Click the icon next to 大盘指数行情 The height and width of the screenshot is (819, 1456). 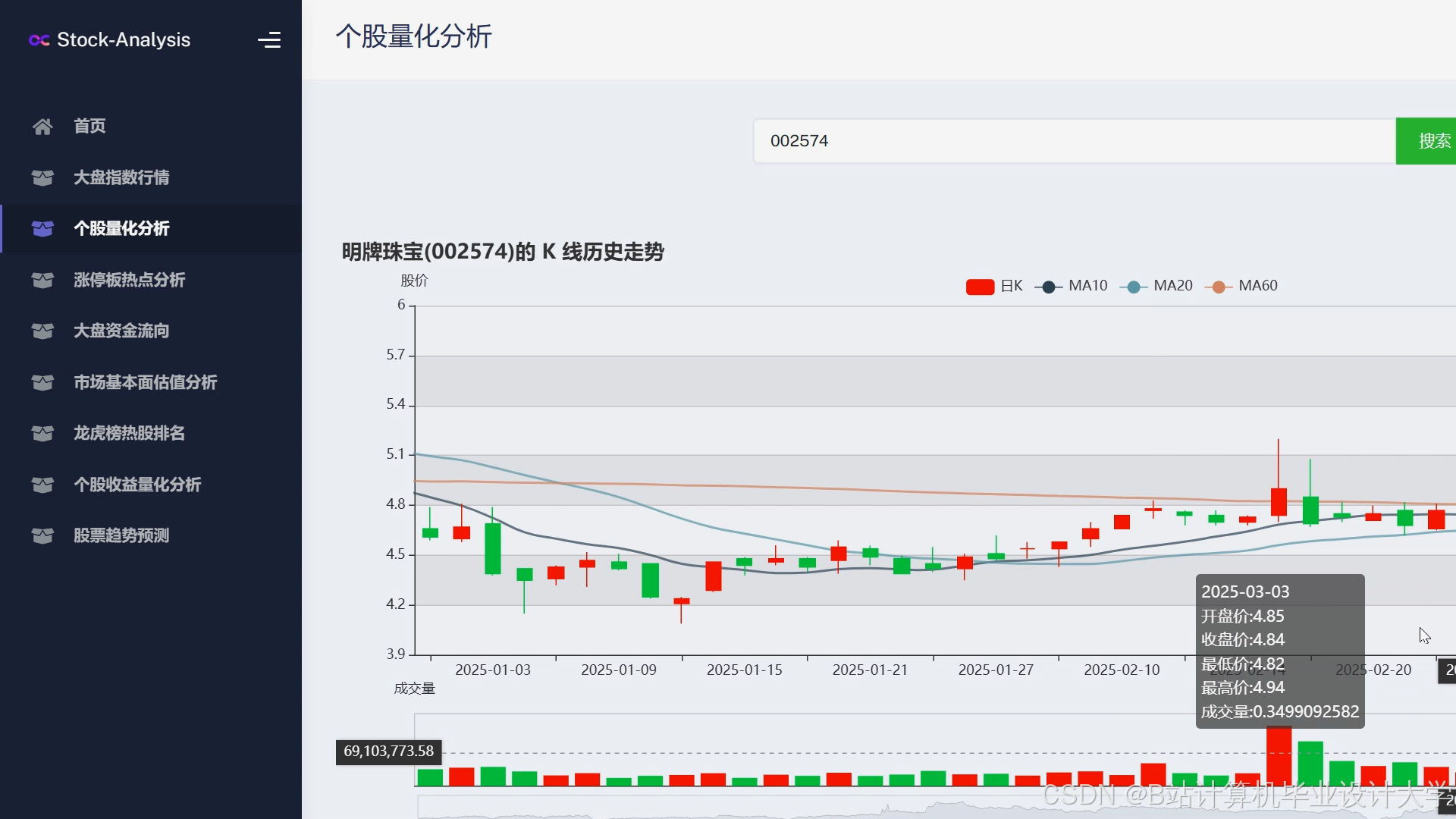(42, 177)
